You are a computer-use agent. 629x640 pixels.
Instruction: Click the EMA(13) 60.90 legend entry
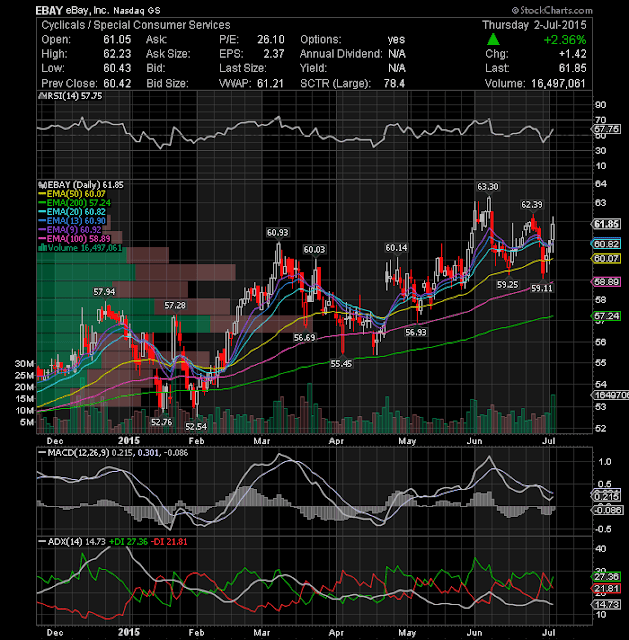(x=72, y=221)
